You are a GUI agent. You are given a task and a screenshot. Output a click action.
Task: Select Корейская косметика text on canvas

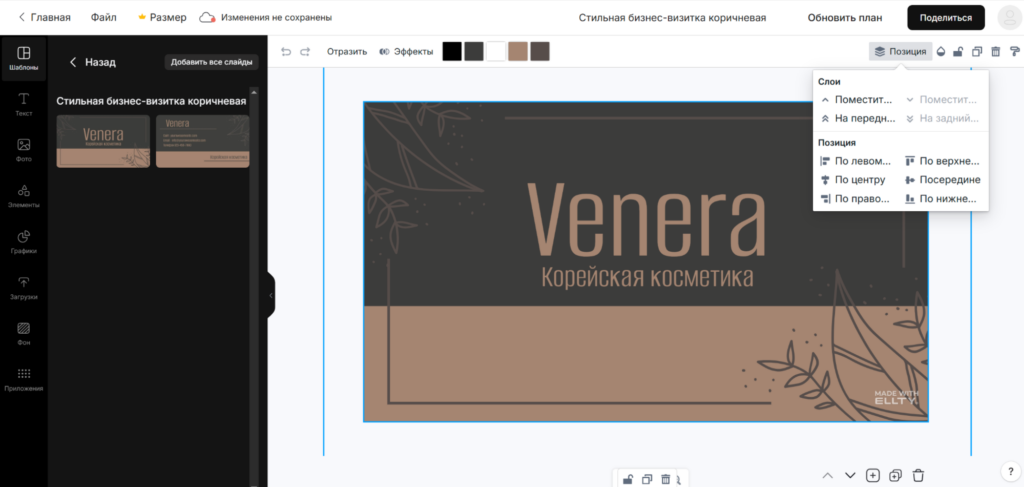(x=647, y=277)
